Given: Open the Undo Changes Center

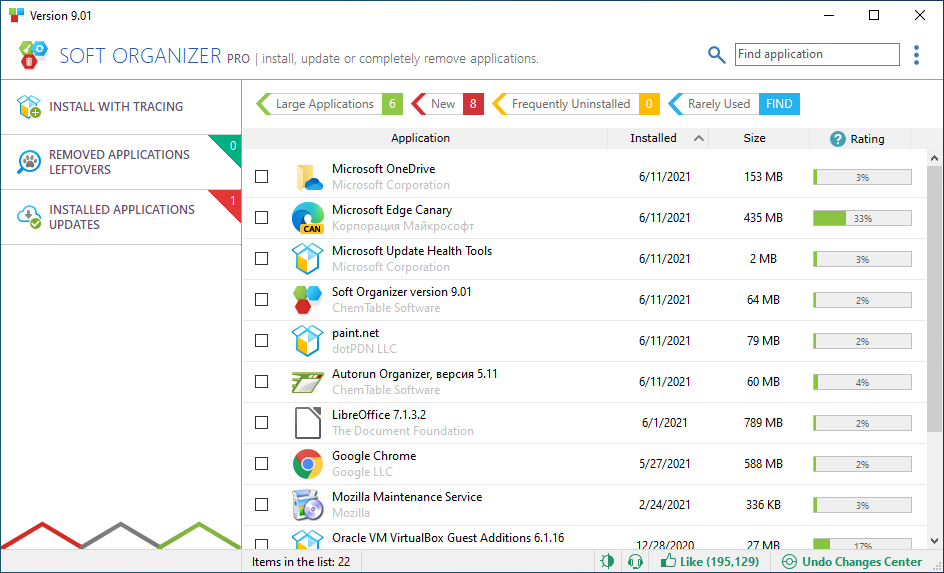Looking at the screenshot, I should [852, 562].
